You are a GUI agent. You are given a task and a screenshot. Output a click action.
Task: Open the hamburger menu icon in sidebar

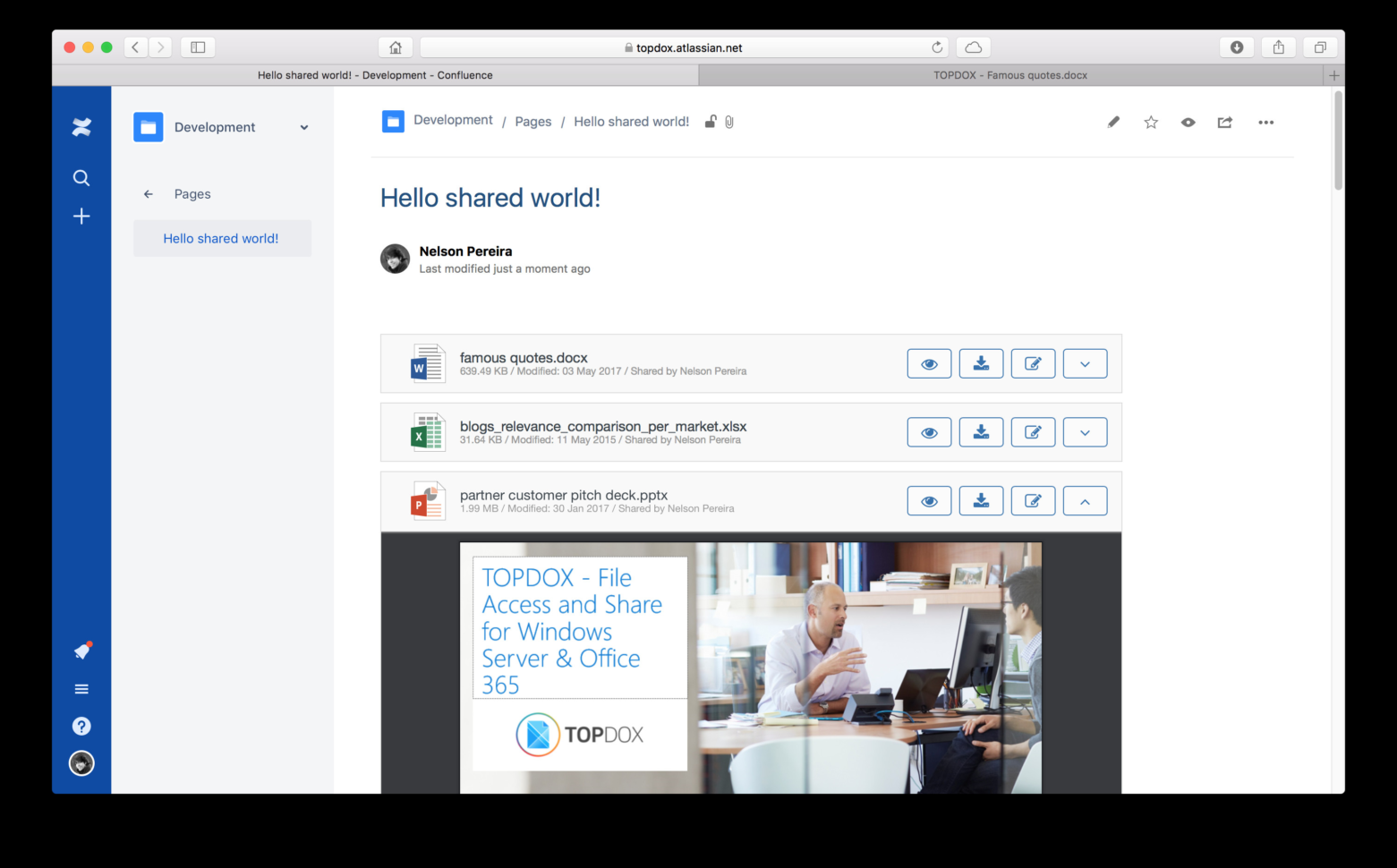81,689
